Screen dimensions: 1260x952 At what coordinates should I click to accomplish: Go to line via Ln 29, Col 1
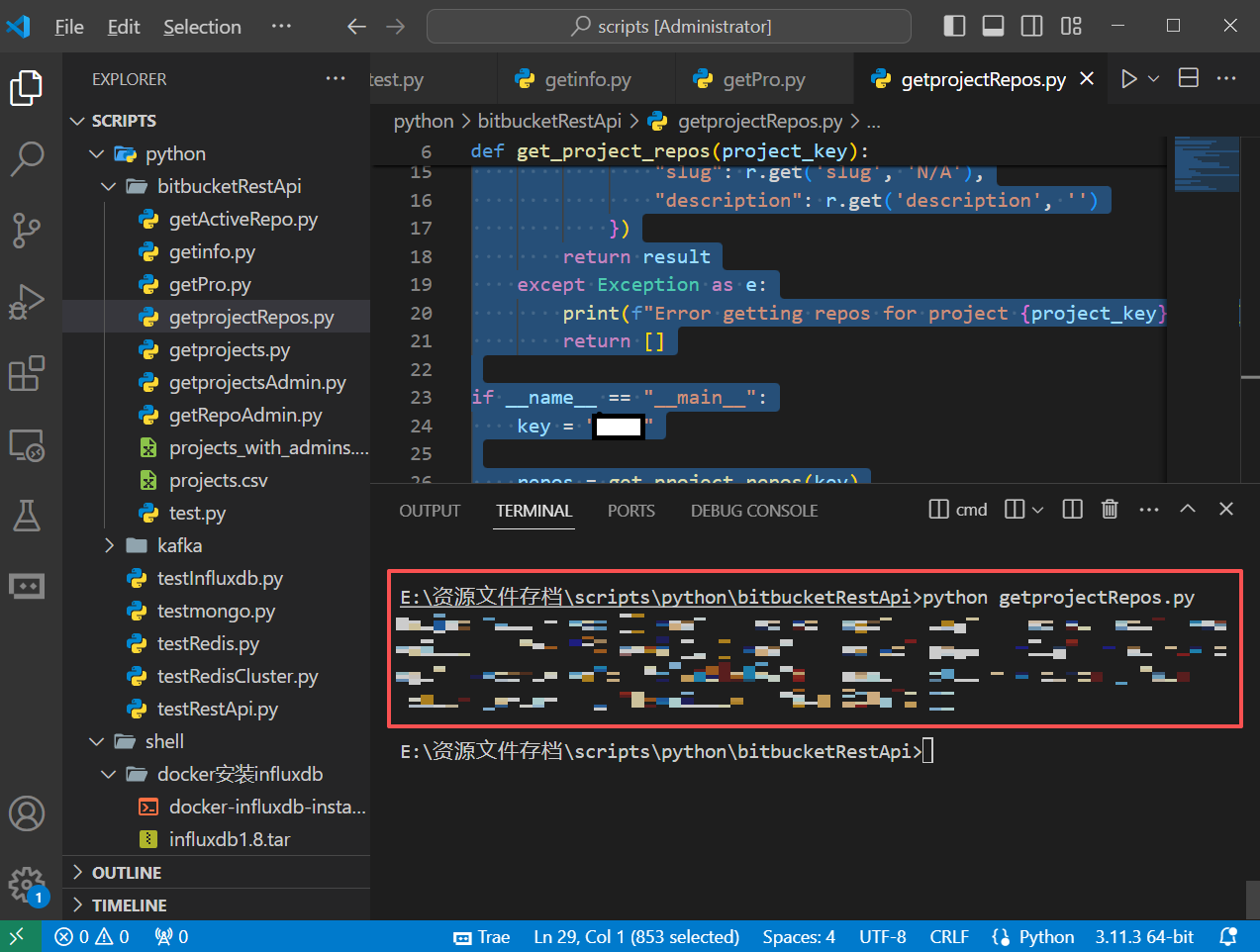[636, 936]
